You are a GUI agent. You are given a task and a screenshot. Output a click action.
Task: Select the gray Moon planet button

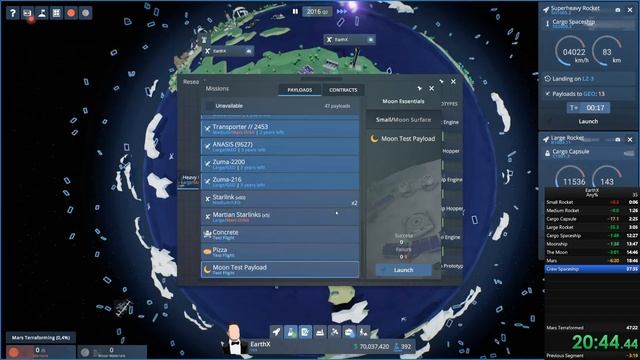[x=86, y=13]
